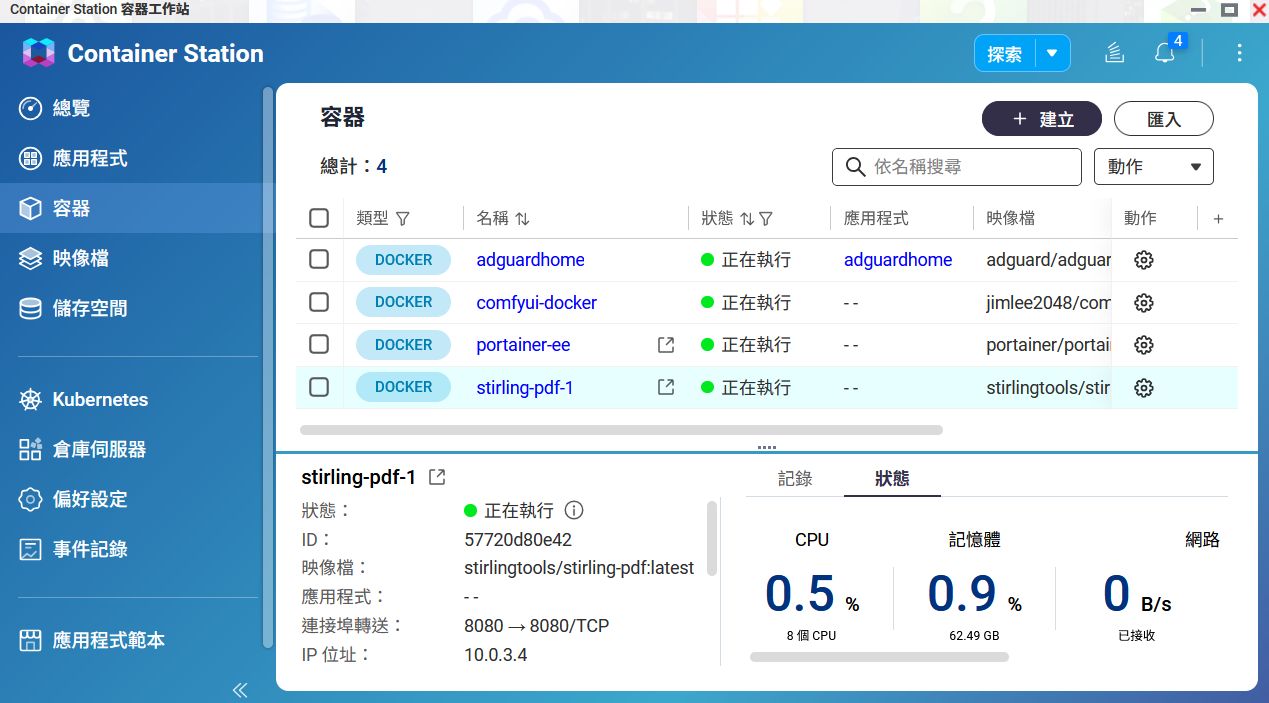Open the 類型 column filter
Viewport: 1269px width, 703px height.
click(403, 218)
